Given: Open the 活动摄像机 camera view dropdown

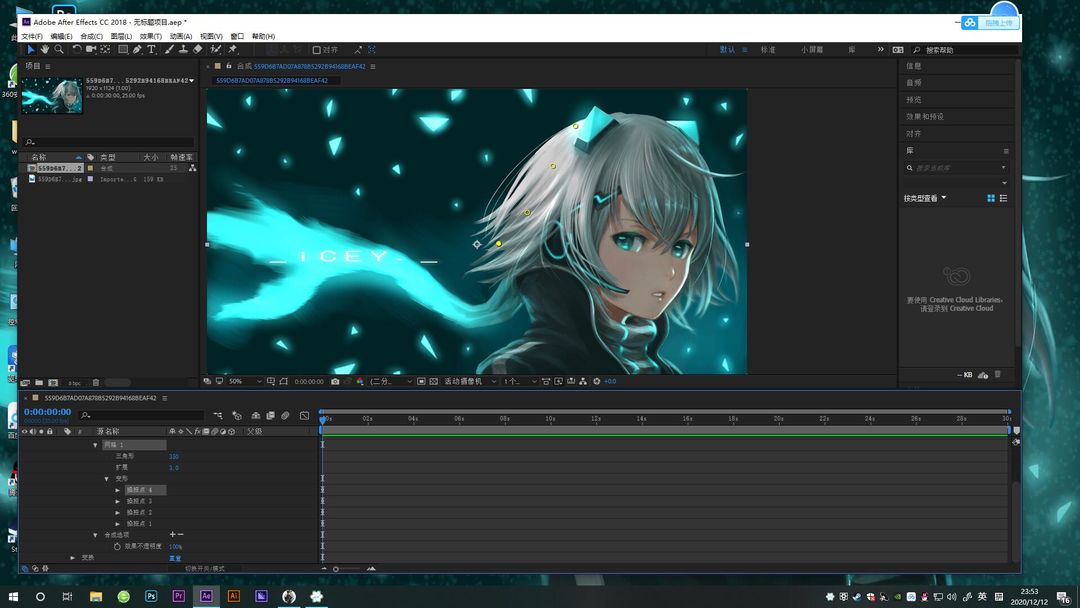Looking at the screenshot, I should click(470, 381).
